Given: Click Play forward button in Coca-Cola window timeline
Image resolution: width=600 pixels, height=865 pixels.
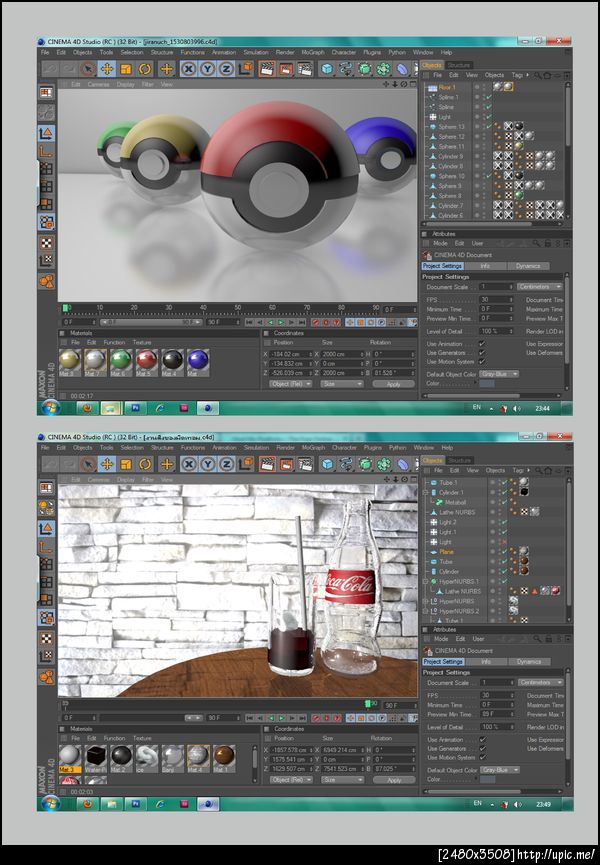Looking at the screenshot, I should 281,718.
